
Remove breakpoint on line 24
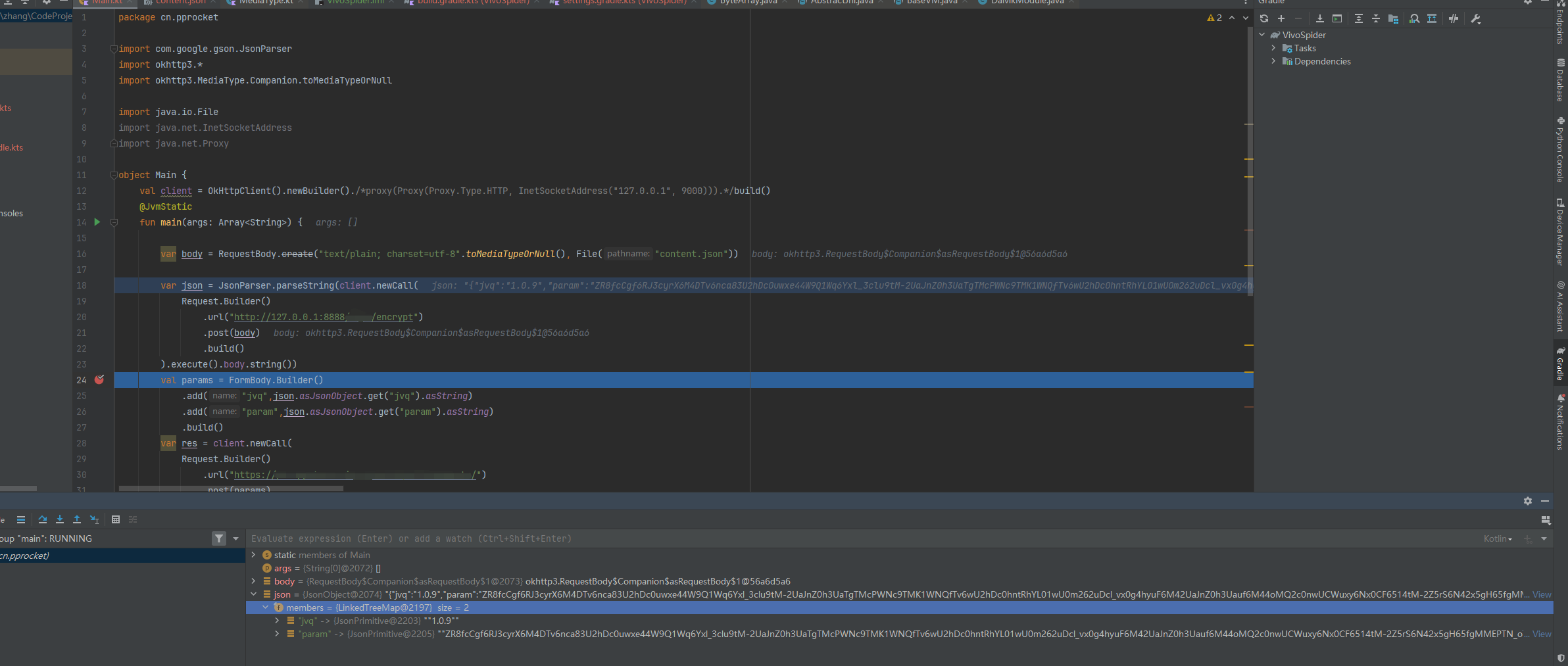[x=99, y=380]
